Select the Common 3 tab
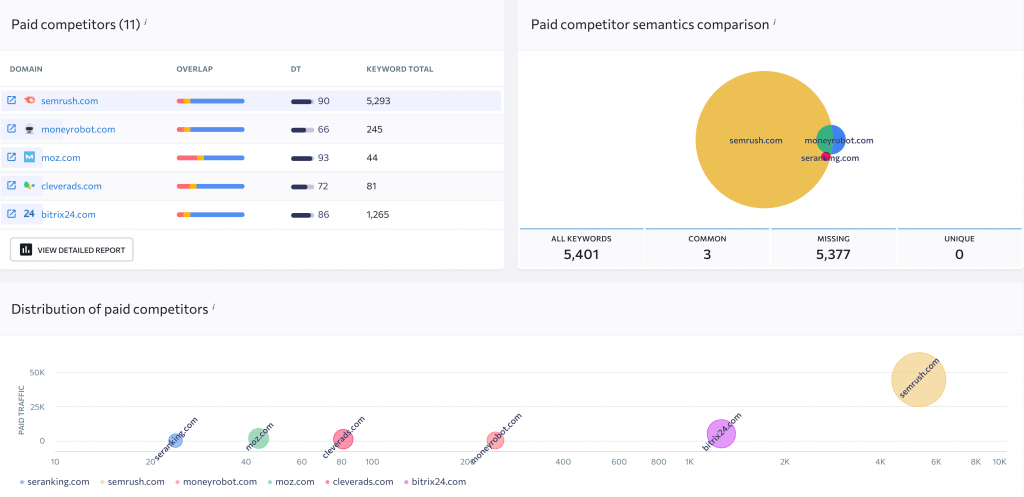Viewport: 1024px width, 497px height. tap(707, 248)
